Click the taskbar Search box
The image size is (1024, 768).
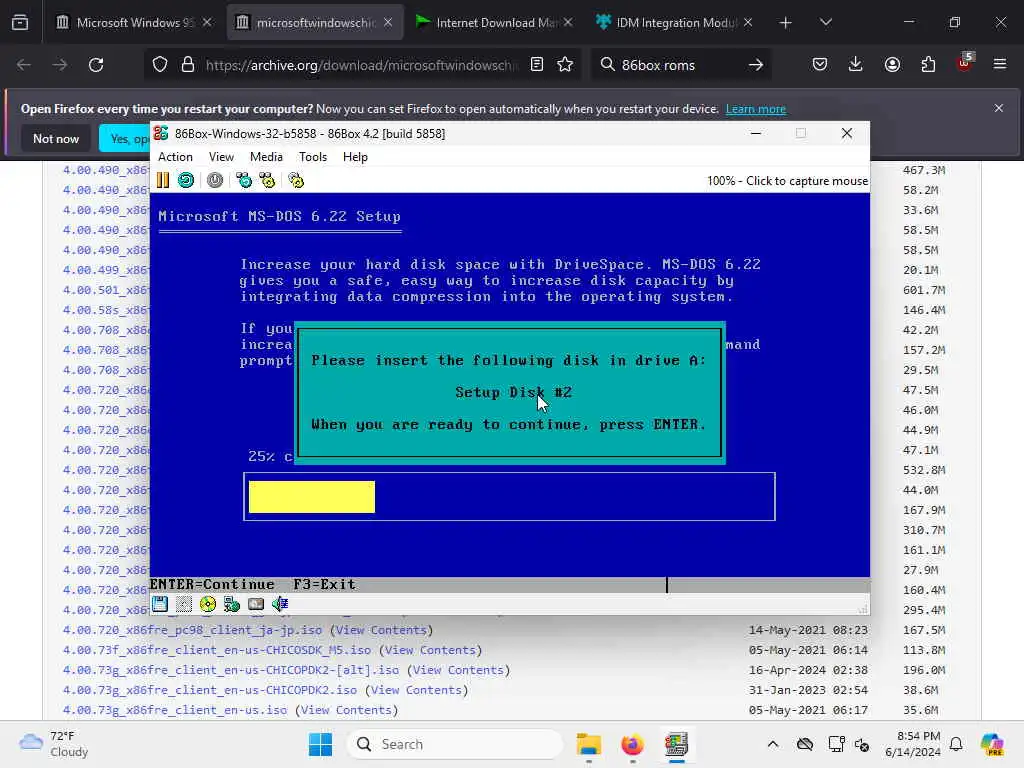(455, 744)
